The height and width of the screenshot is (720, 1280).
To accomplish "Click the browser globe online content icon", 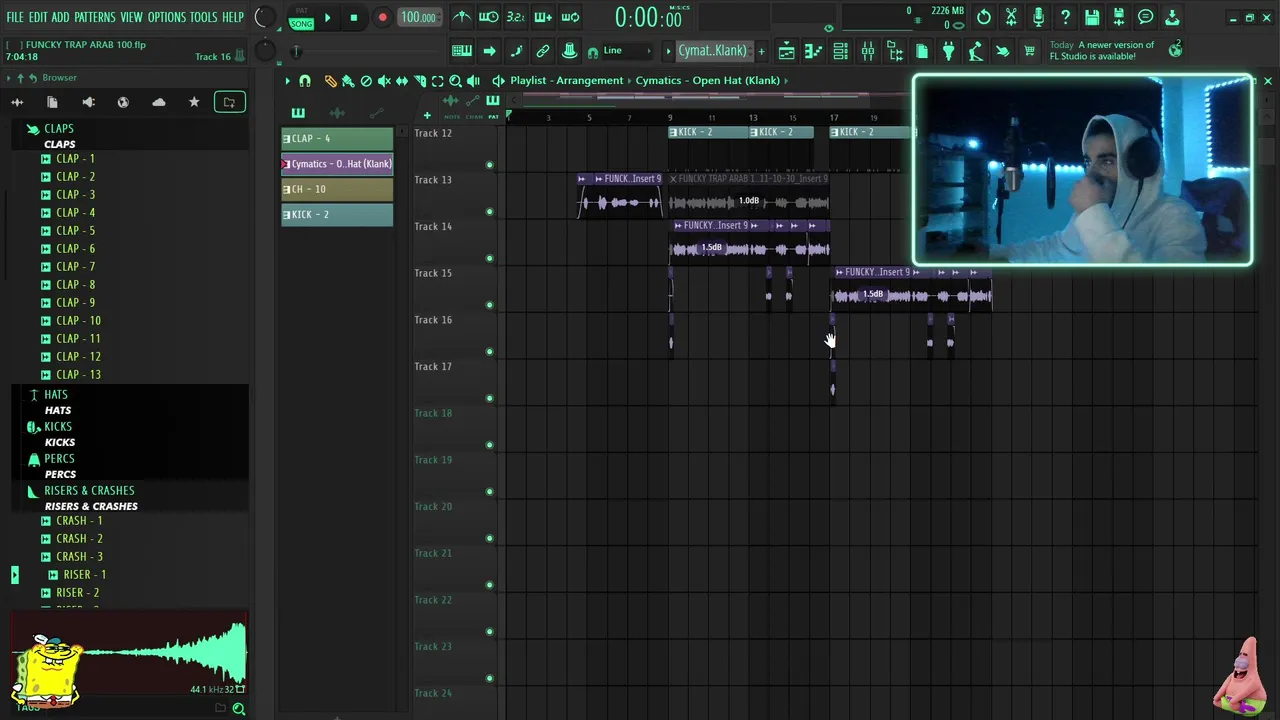I will (x=123, y=102).
